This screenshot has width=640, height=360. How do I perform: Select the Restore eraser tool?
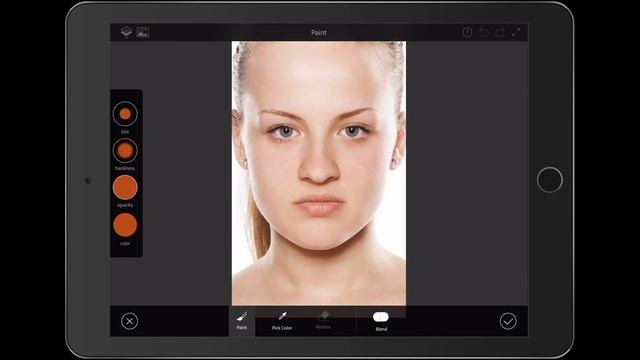tap(323, 320)
